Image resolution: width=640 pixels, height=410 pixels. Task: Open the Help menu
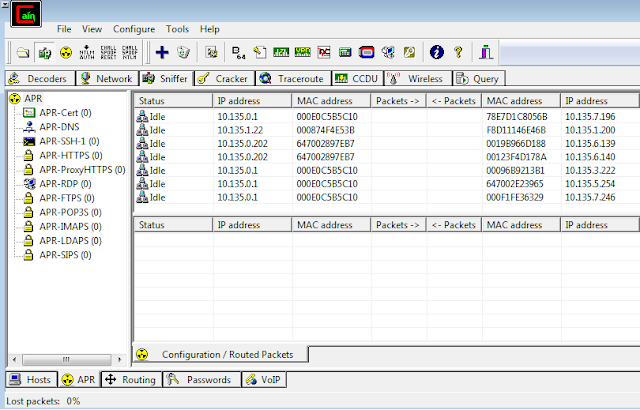(x=209, y=29)
